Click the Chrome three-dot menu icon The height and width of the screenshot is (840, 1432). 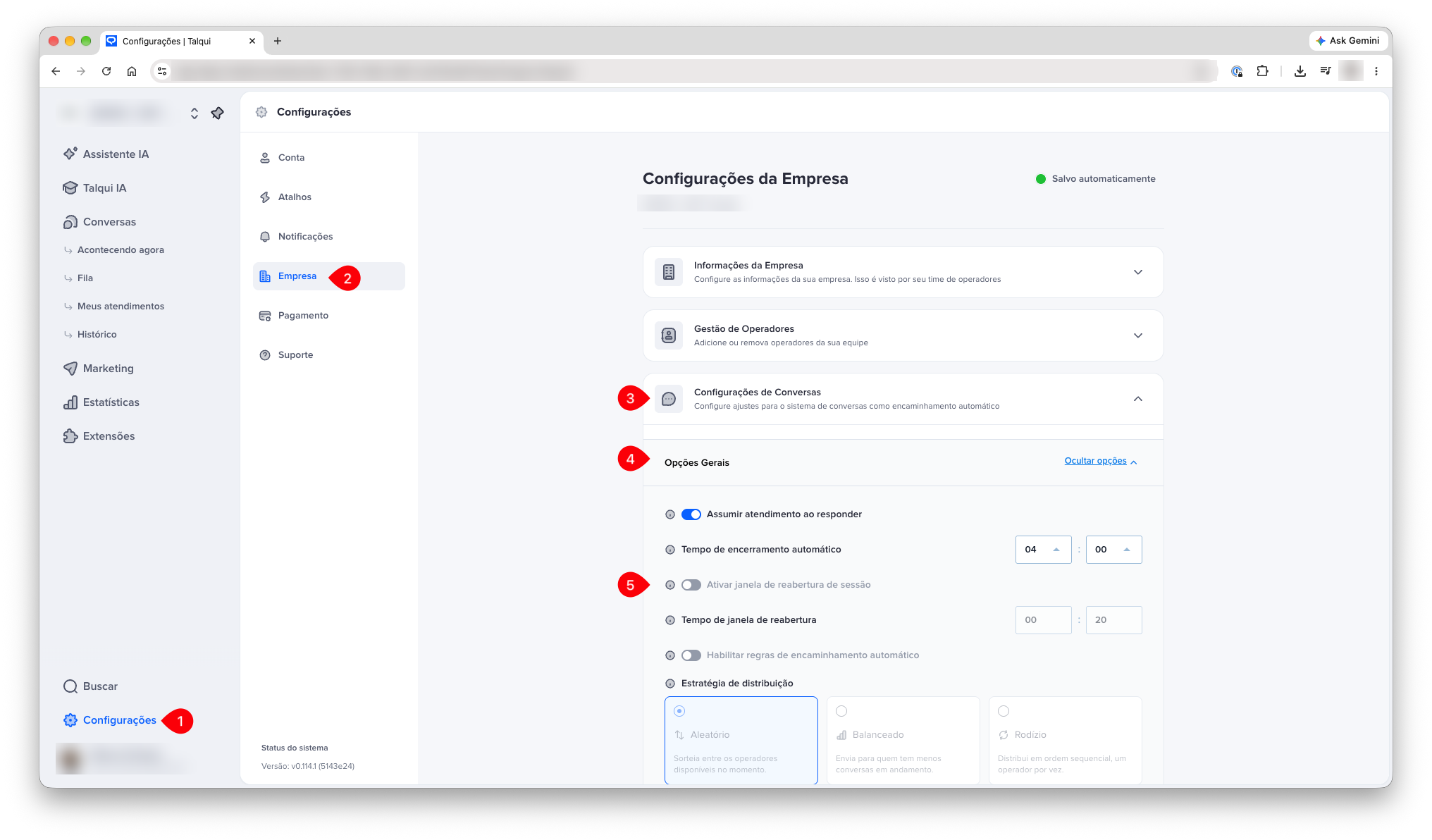1376,71
